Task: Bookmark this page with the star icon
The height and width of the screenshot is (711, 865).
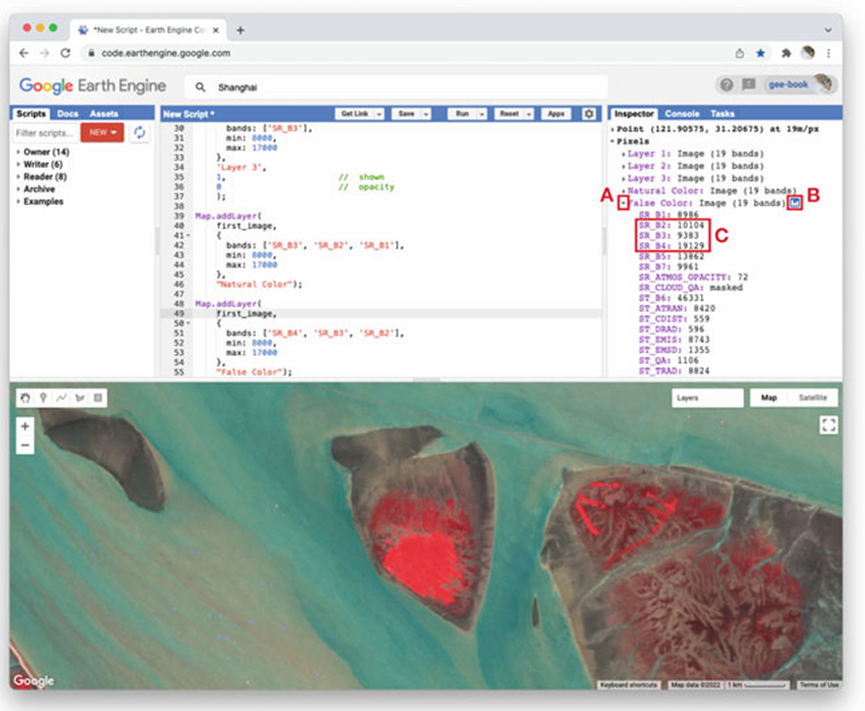Action: click(761, 53)
